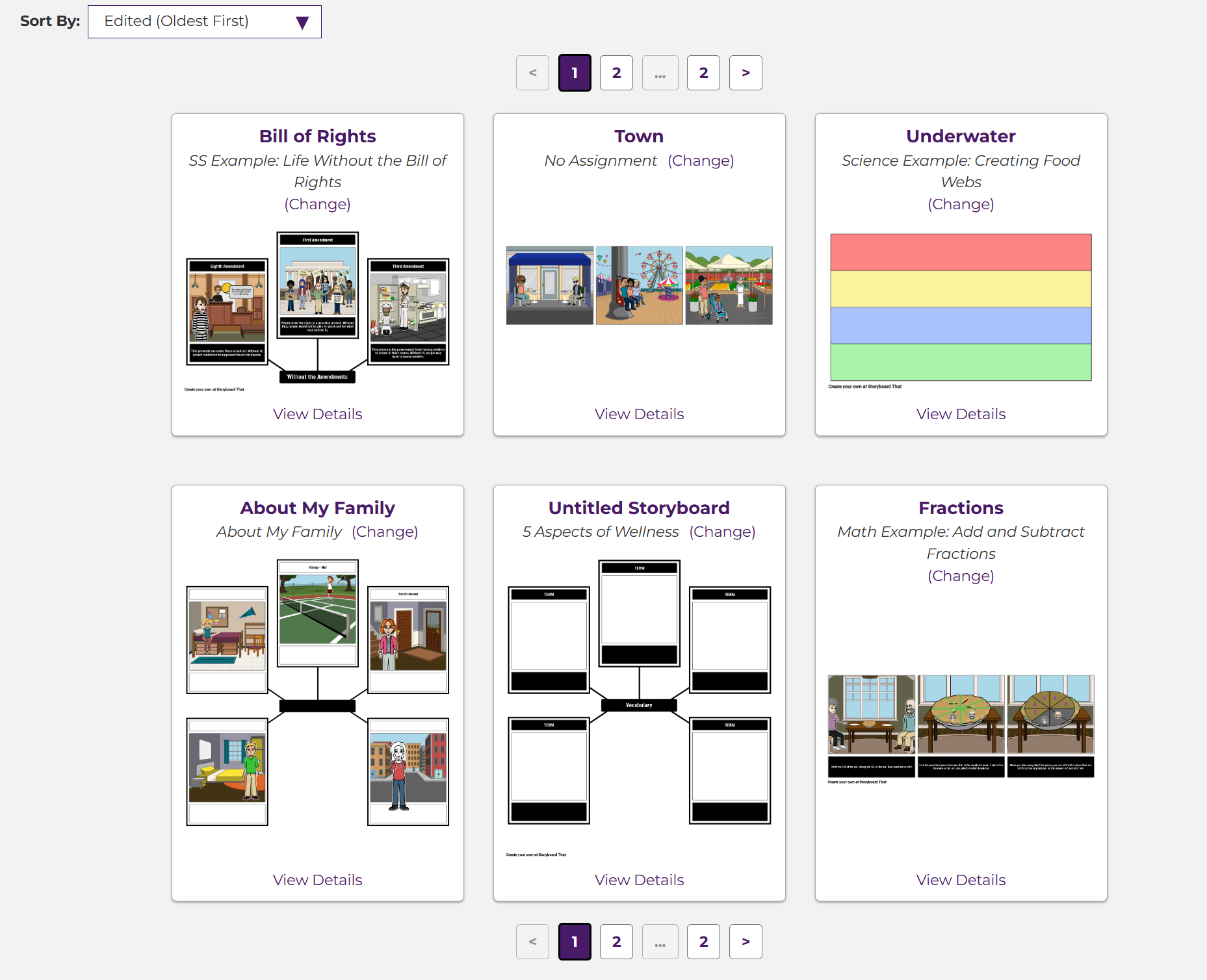Image resolution: width=1207 pixels, height=980 pixels.
Task: View Details of Town storyboard
Action: point(639,414)
